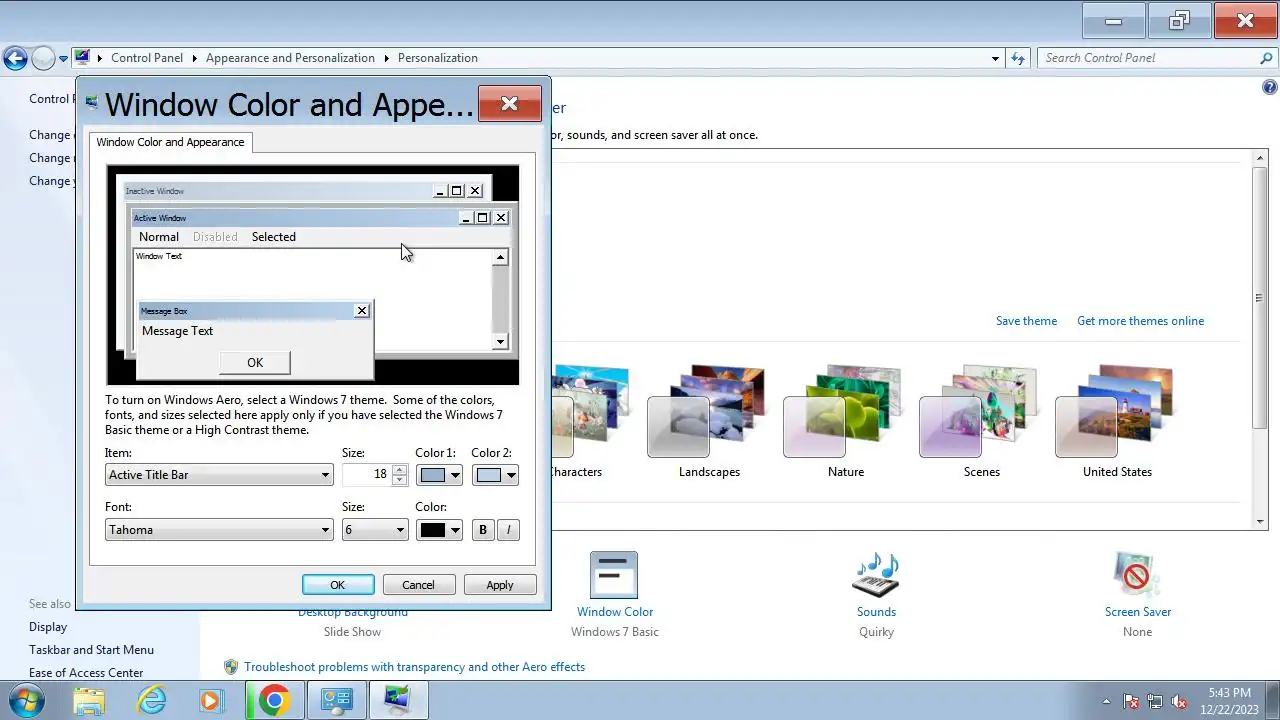The image size is (1280, 720).
Task: Click the volume tray icon
Action: coord(1180,701)
